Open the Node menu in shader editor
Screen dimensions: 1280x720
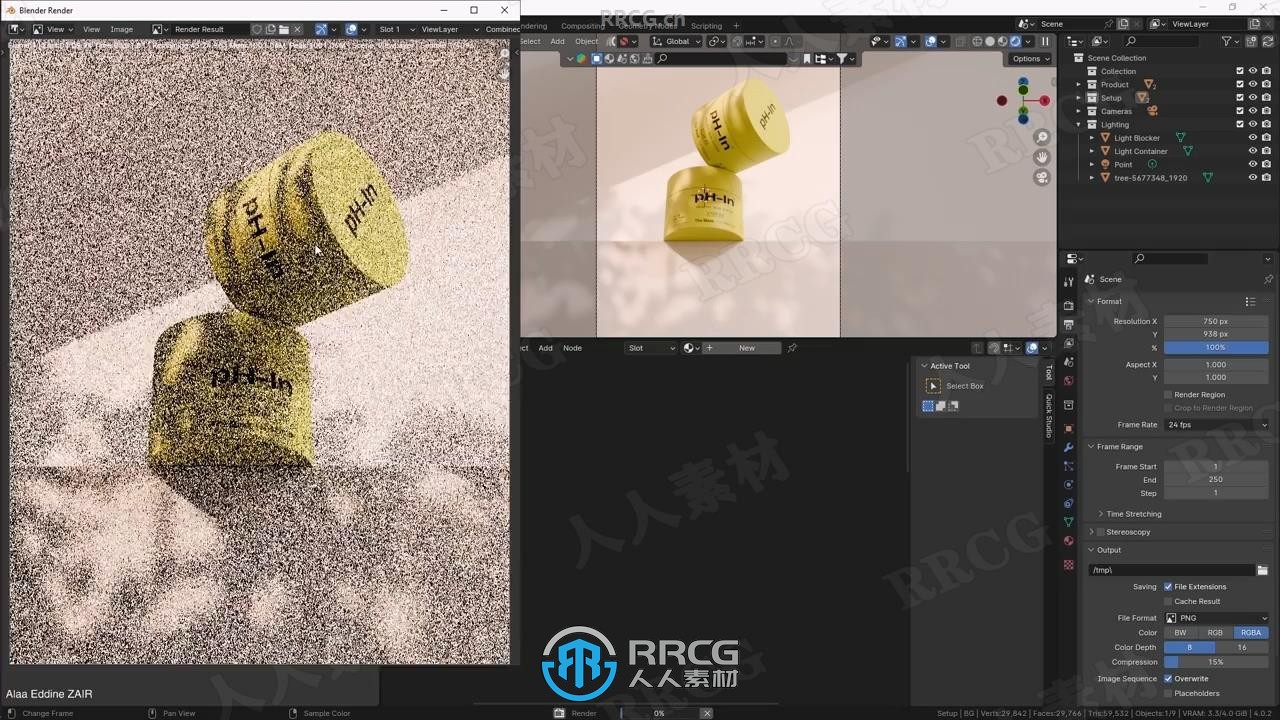[x=572, y=348]
